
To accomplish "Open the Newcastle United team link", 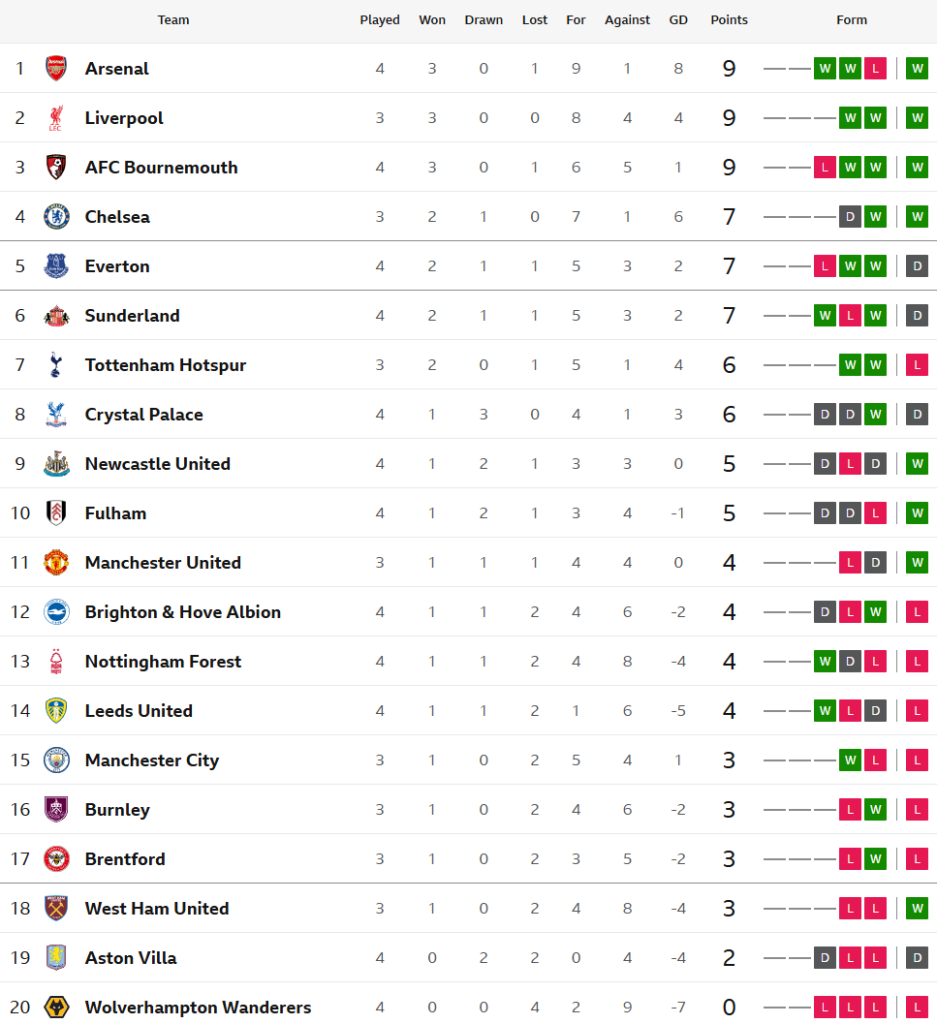I will coord(157,464).
